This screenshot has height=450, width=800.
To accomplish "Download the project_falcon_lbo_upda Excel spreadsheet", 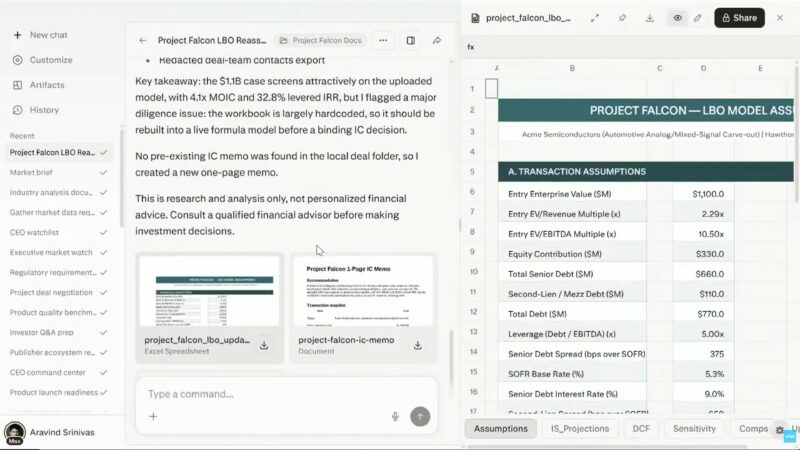I will [264, 345].
